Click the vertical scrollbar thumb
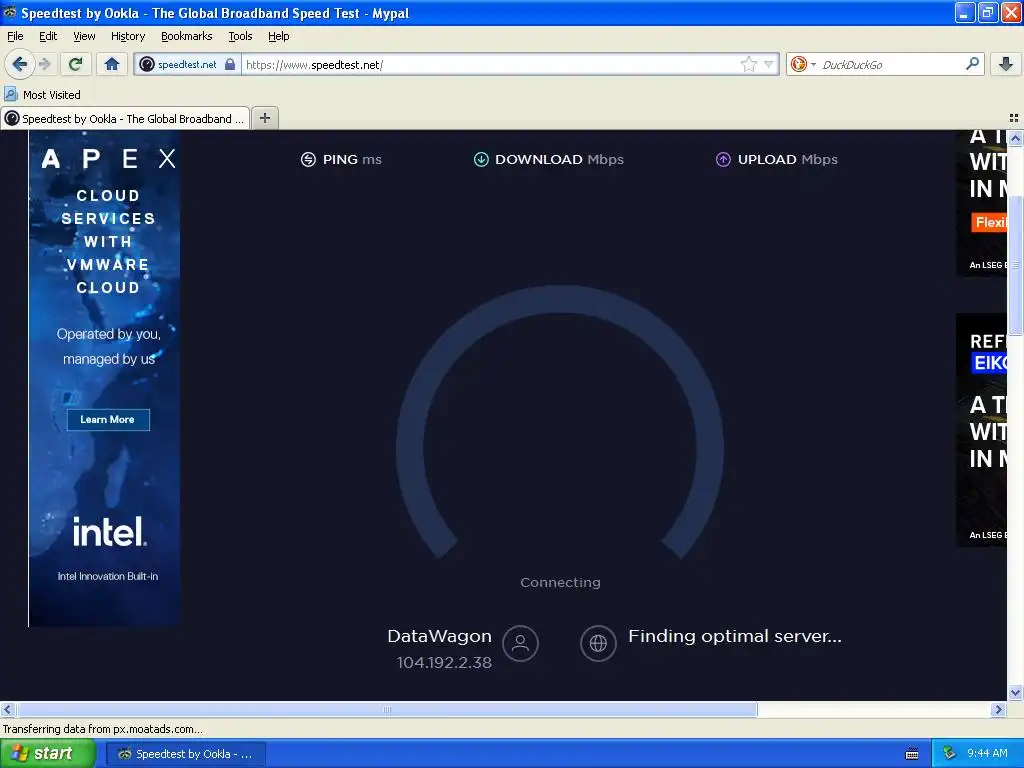 pyautogui.click(x=1015, y=264)
